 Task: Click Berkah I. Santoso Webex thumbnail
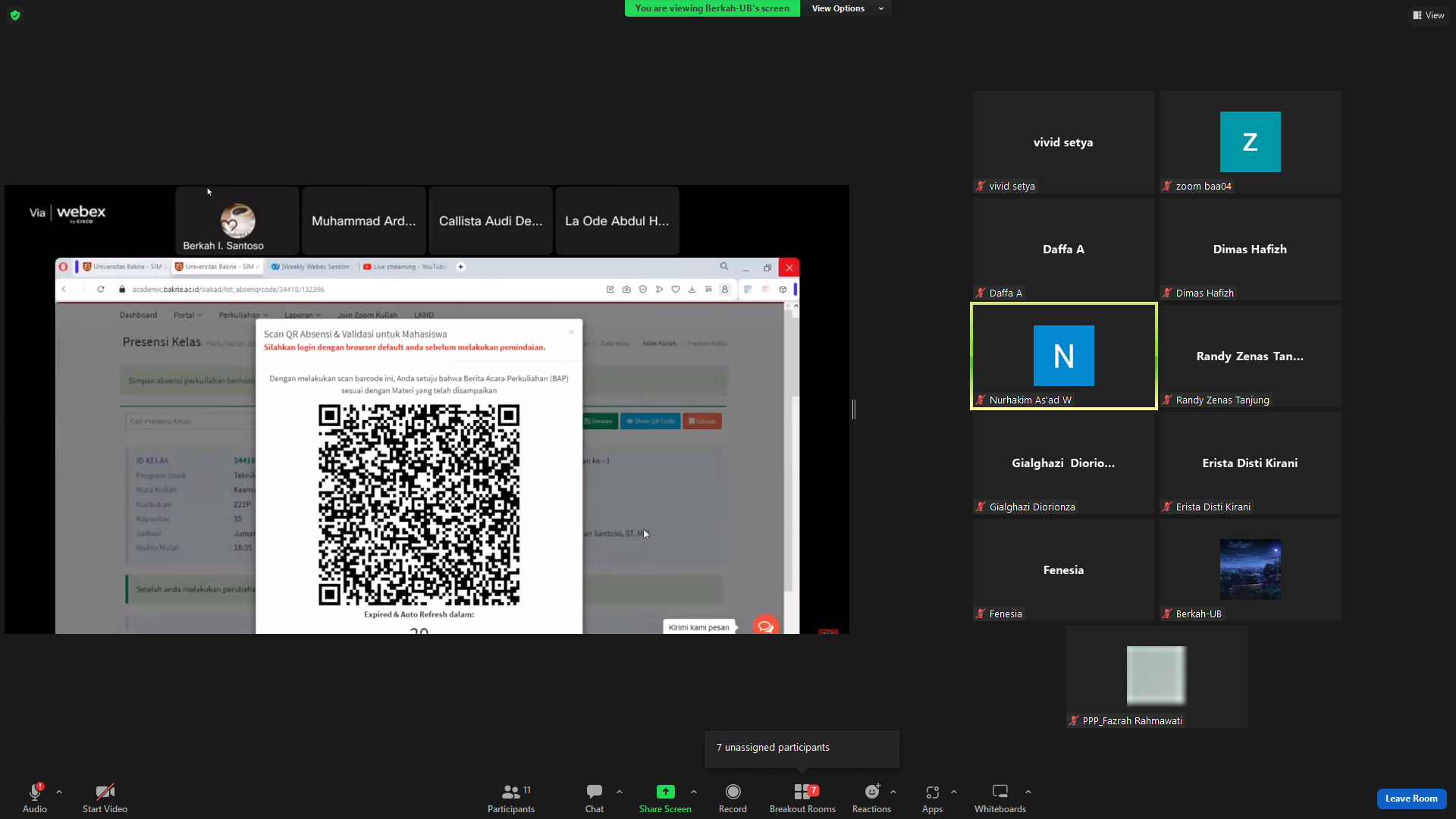(x=237, y=221)
